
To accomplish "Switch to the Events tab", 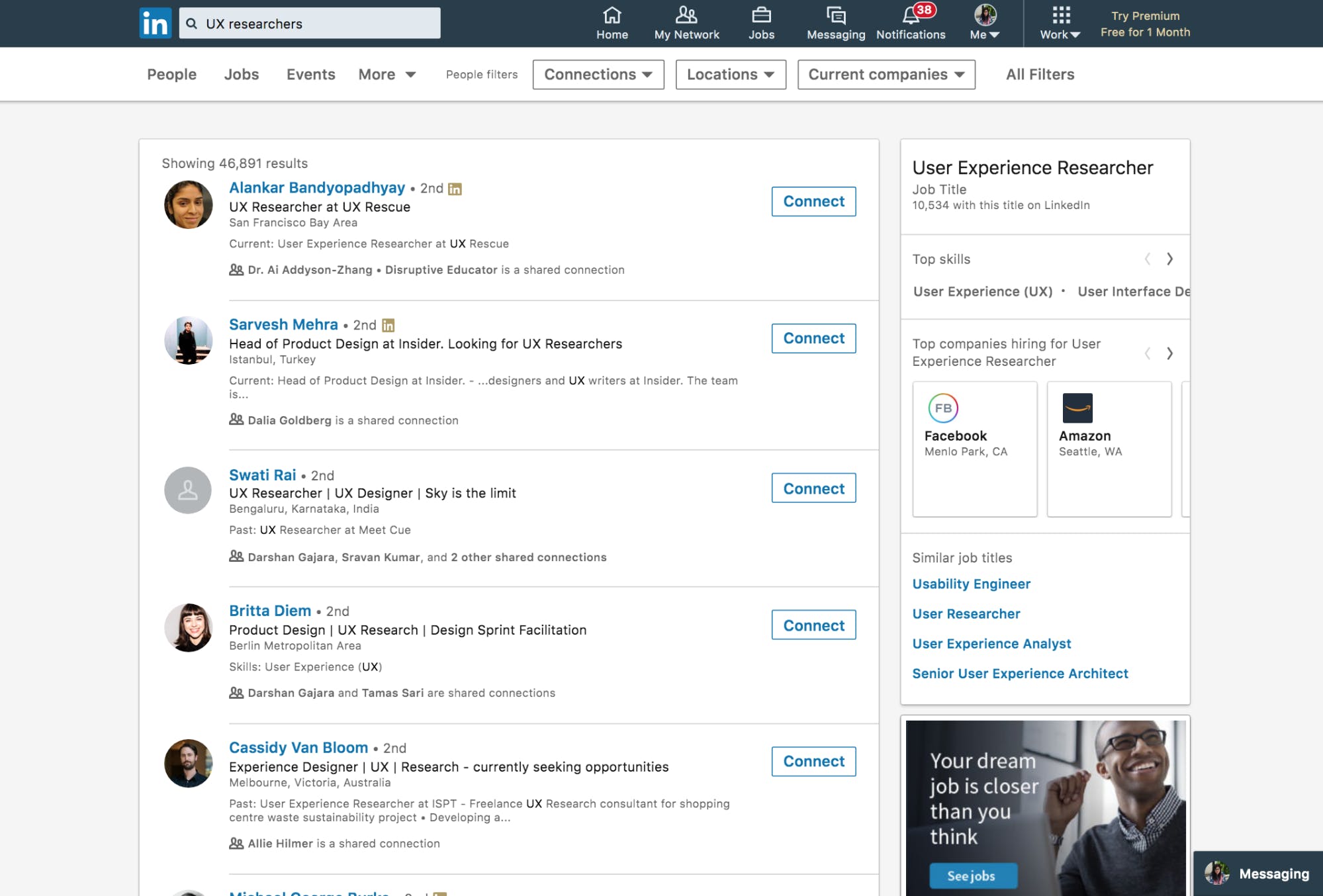I will (x=310, y=74).
